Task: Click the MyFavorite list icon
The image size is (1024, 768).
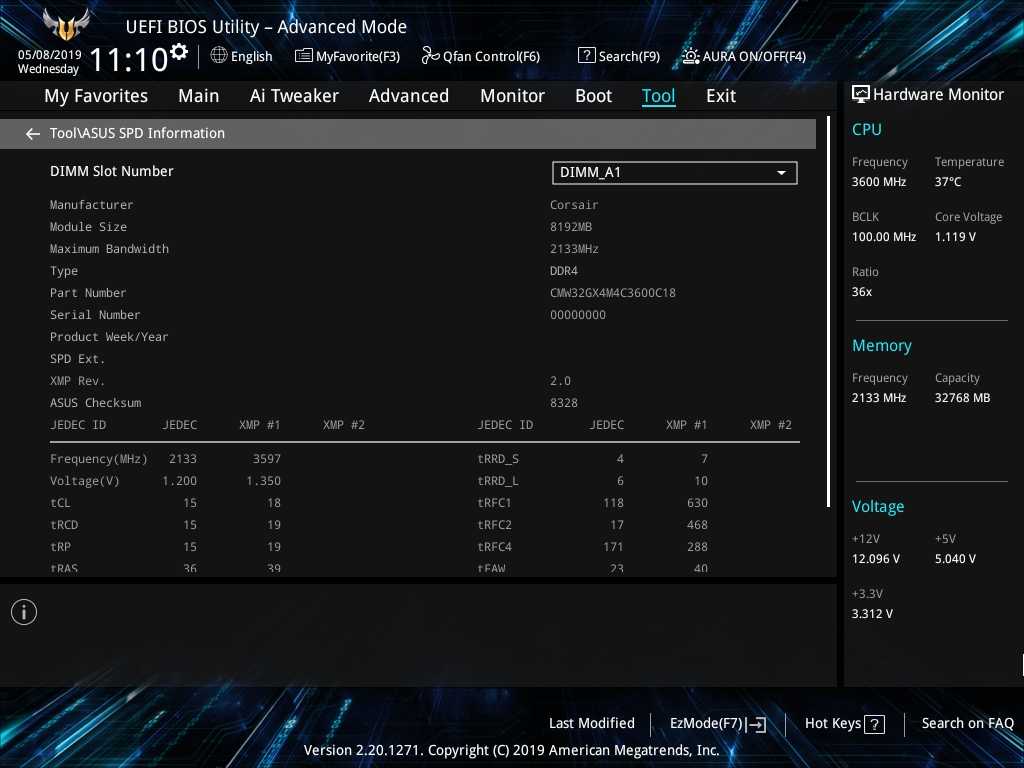Action: click(304, 56)
